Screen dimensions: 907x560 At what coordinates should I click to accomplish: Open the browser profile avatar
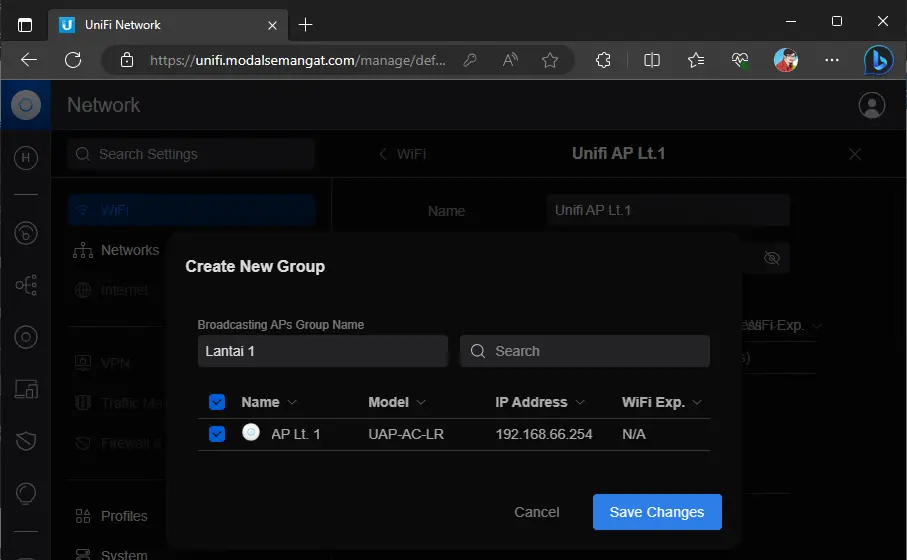click(786, 60)
